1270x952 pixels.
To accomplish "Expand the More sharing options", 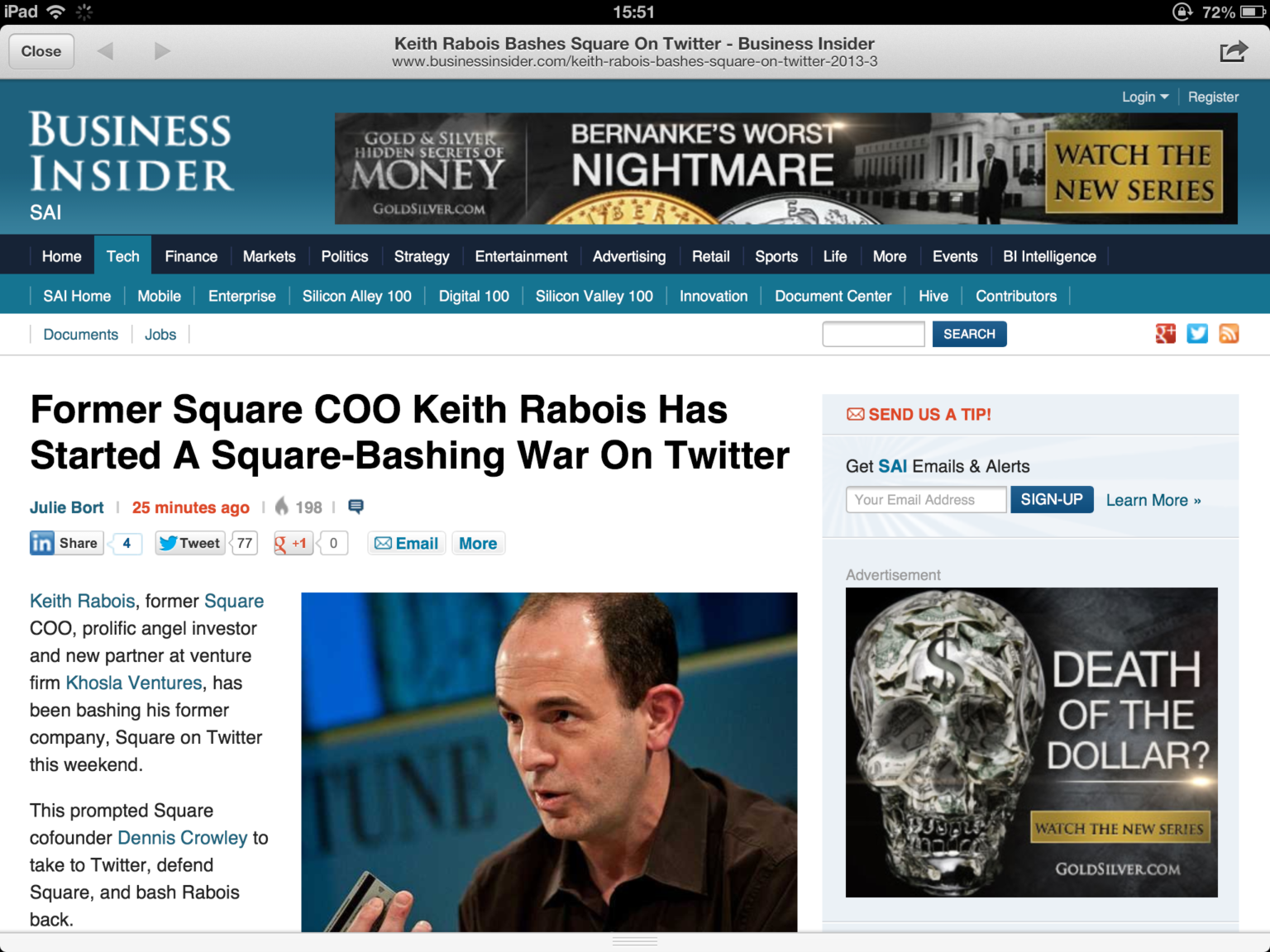I will [x=478, y=543].
